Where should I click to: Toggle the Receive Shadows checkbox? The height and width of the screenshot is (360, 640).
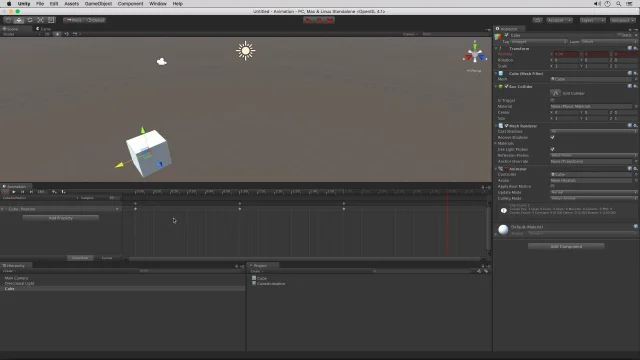tap(552, 138)
